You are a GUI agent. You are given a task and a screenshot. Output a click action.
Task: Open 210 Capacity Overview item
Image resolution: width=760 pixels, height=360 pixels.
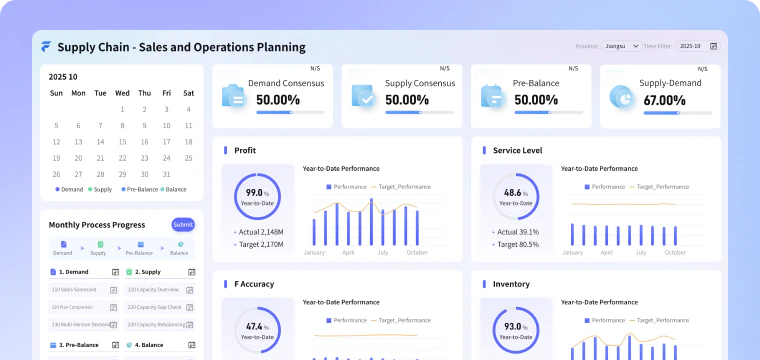[160, 290]
